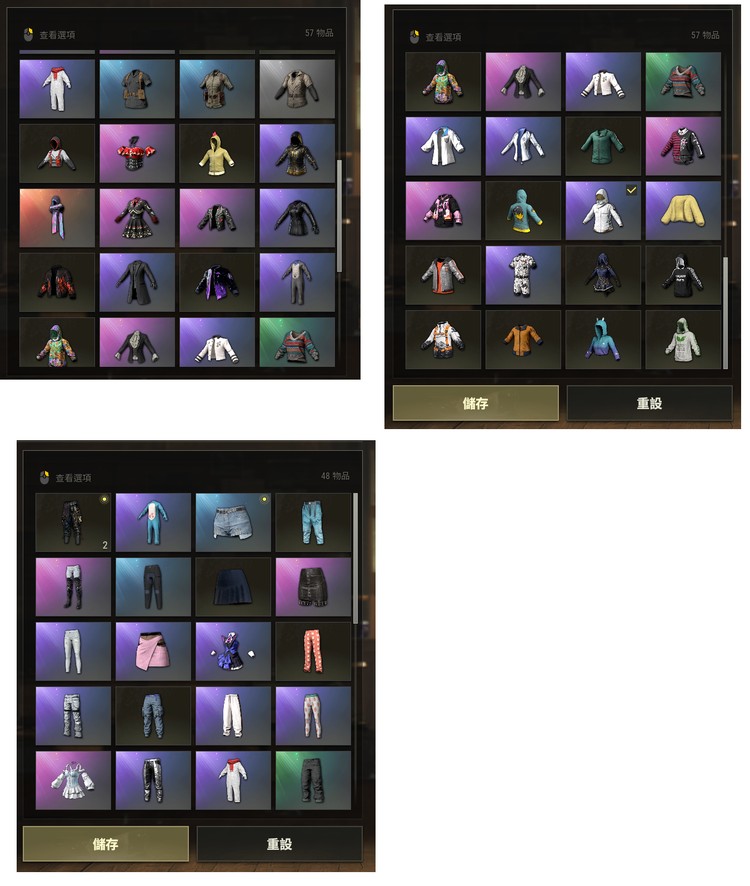
Task: Uncheck the equipped white hooded jacket
Action: tap(604, 211)
